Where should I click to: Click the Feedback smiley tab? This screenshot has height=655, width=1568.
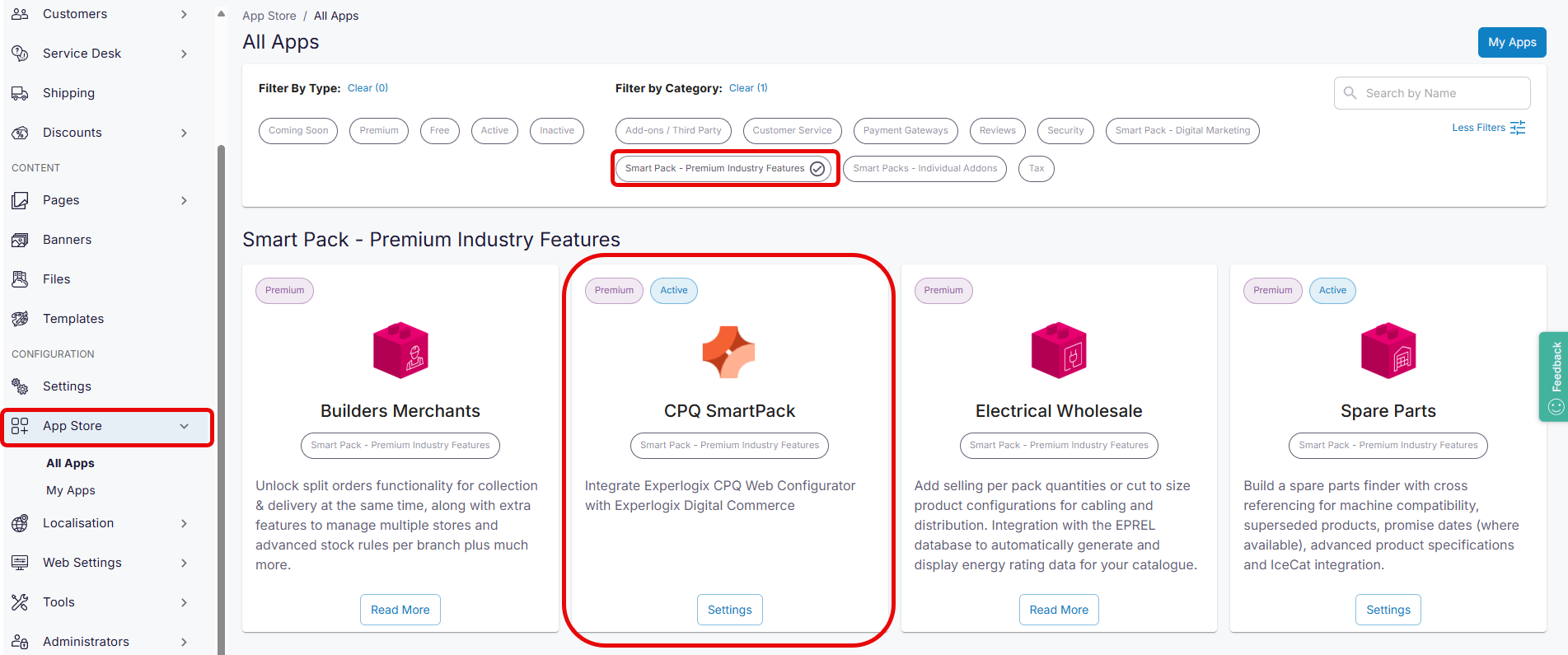click(x=1554, y=377)
